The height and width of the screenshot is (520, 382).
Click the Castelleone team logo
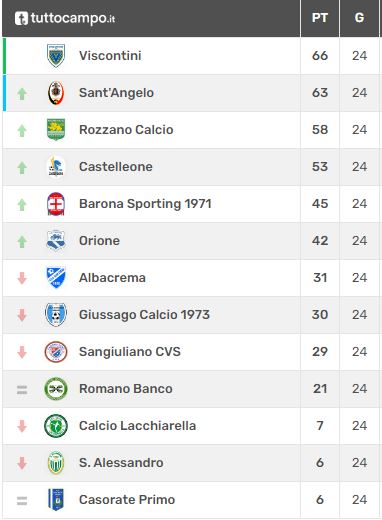pyautogui.click(x=56, y=166)
